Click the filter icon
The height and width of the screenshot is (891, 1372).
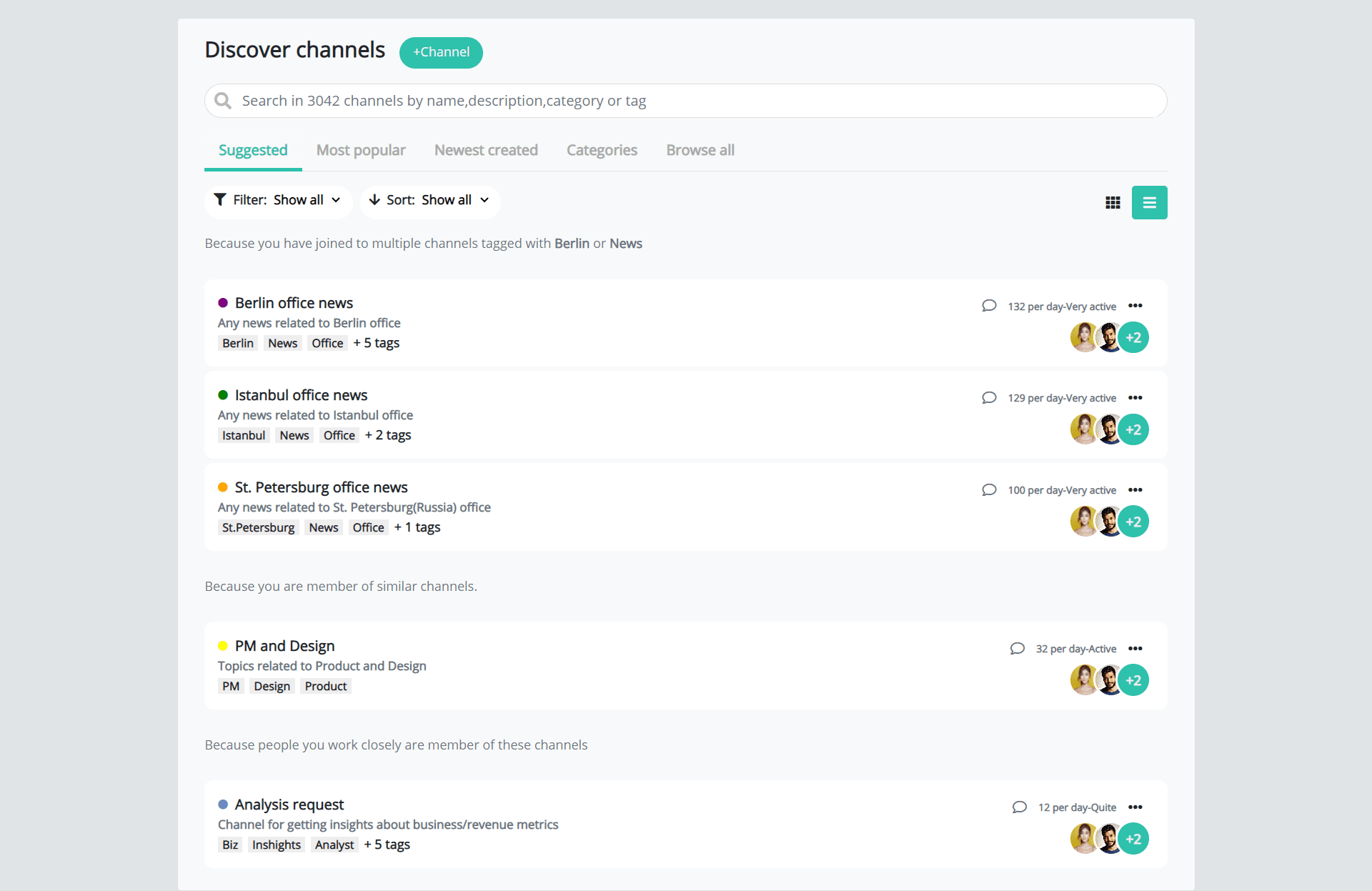[219, 199]
